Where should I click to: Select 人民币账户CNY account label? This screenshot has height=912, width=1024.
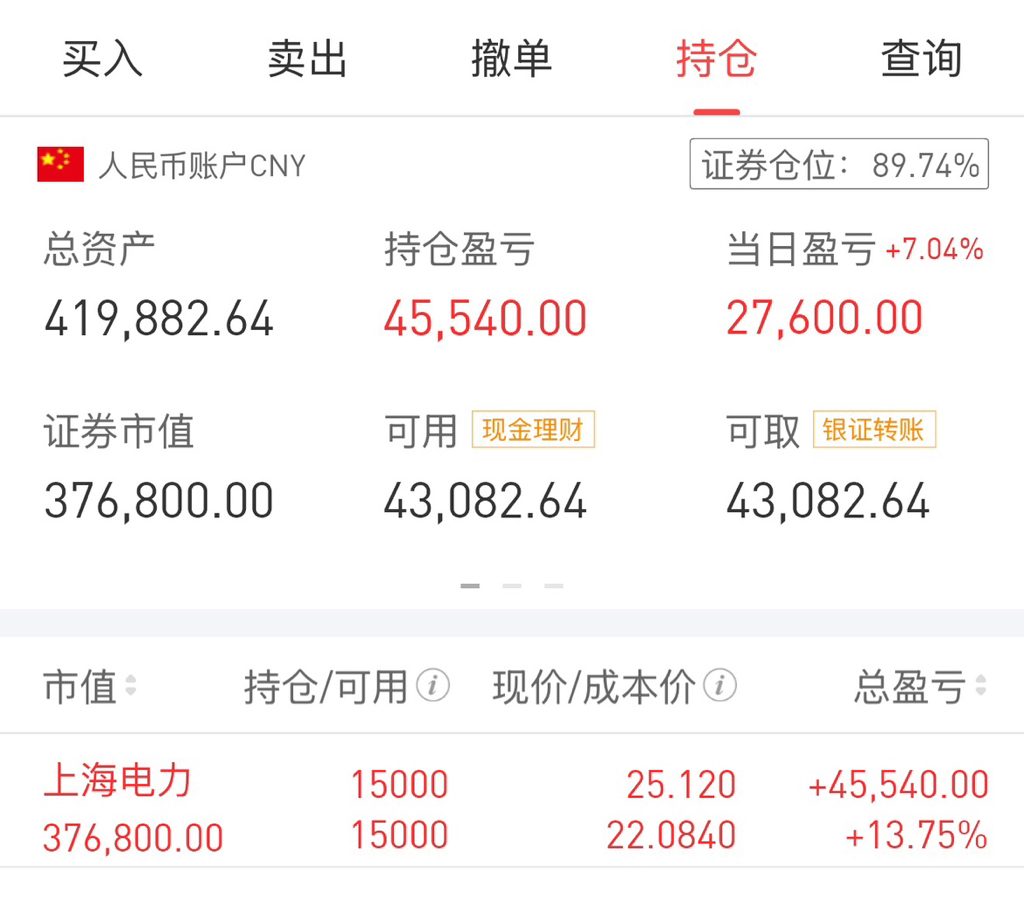tap(202, 166)
